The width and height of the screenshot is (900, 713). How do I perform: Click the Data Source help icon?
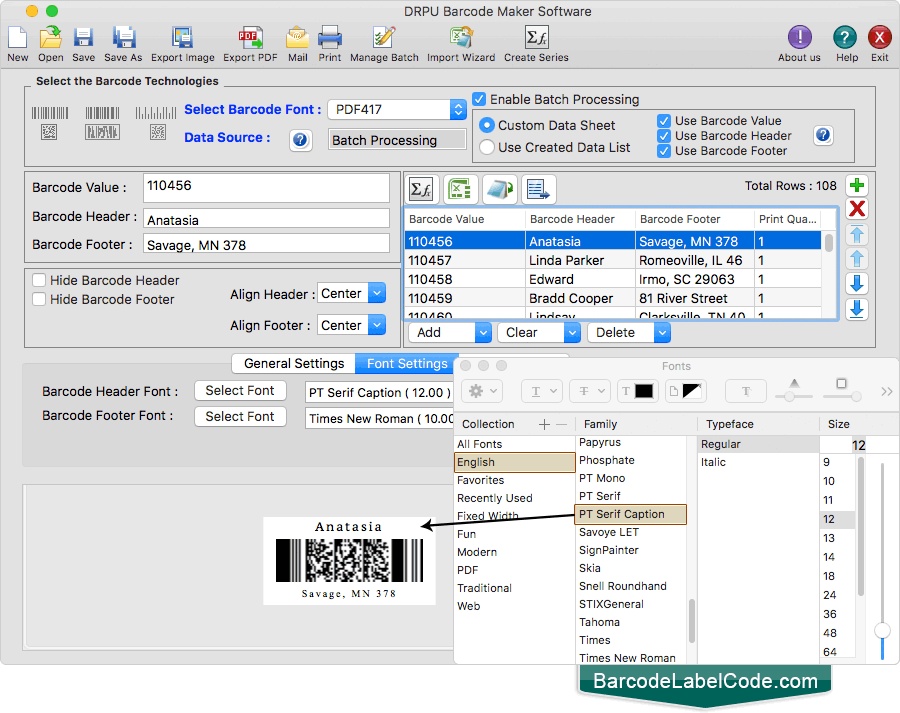pyautogui.click(x=300, y=140)
